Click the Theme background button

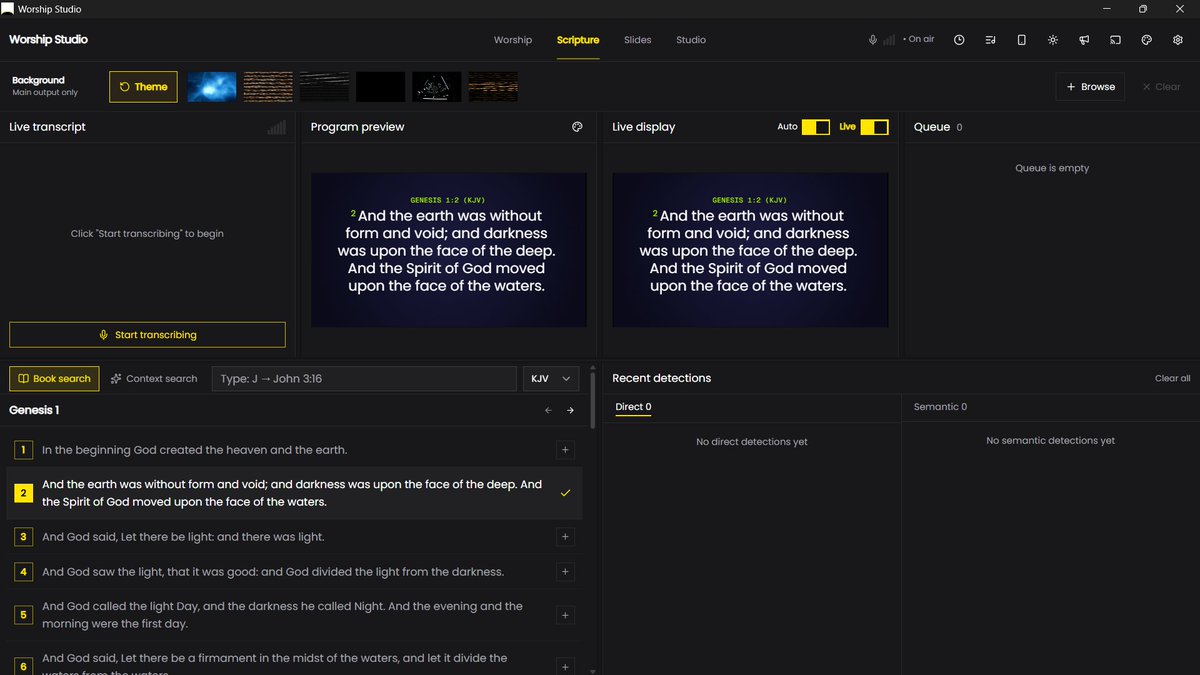(x=143, y=87)
